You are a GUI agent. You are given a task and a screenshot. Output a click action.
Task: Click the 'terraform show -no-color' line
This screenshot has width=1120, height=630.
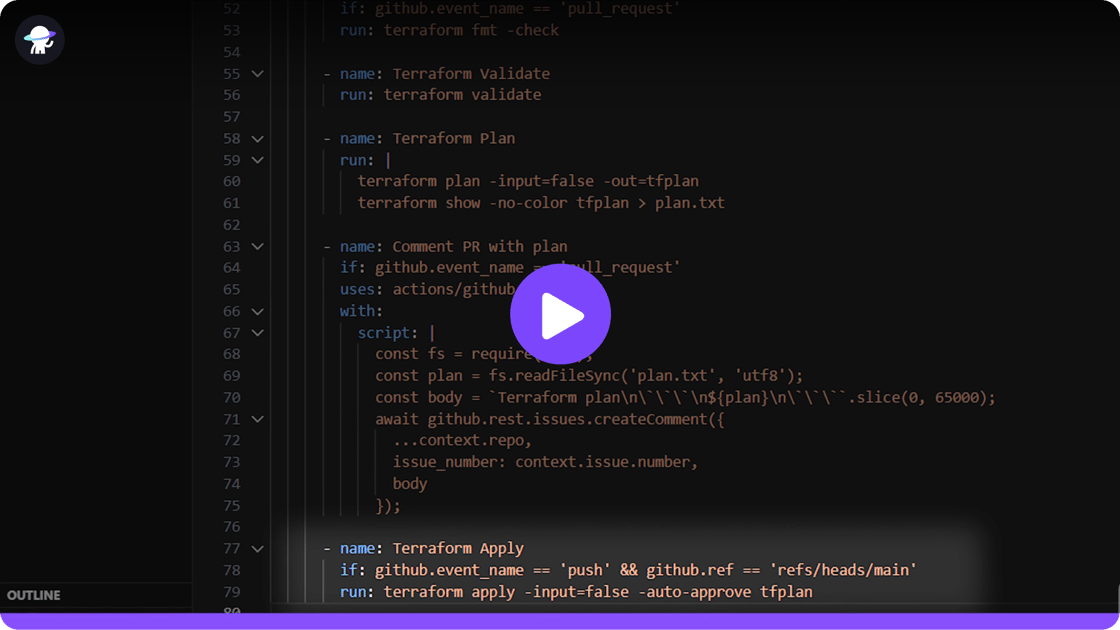(540, 203)
